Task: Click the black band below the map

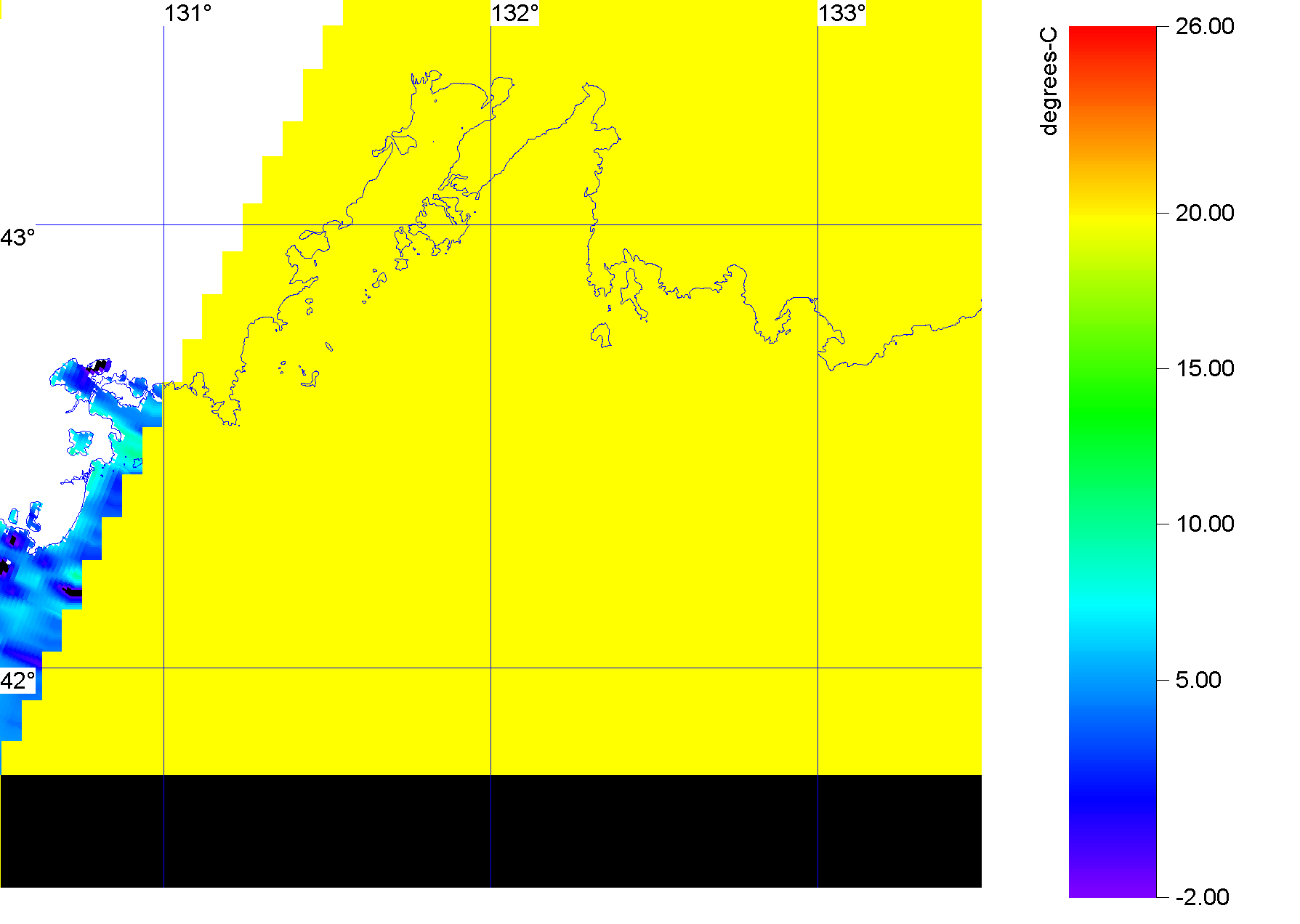Action: (491, 831)
